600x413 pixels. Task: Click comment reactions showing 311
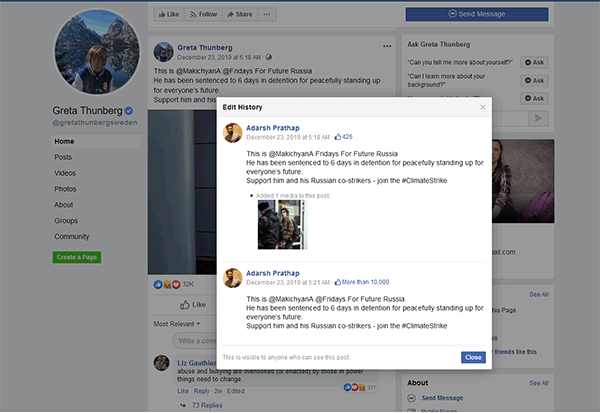359,387
